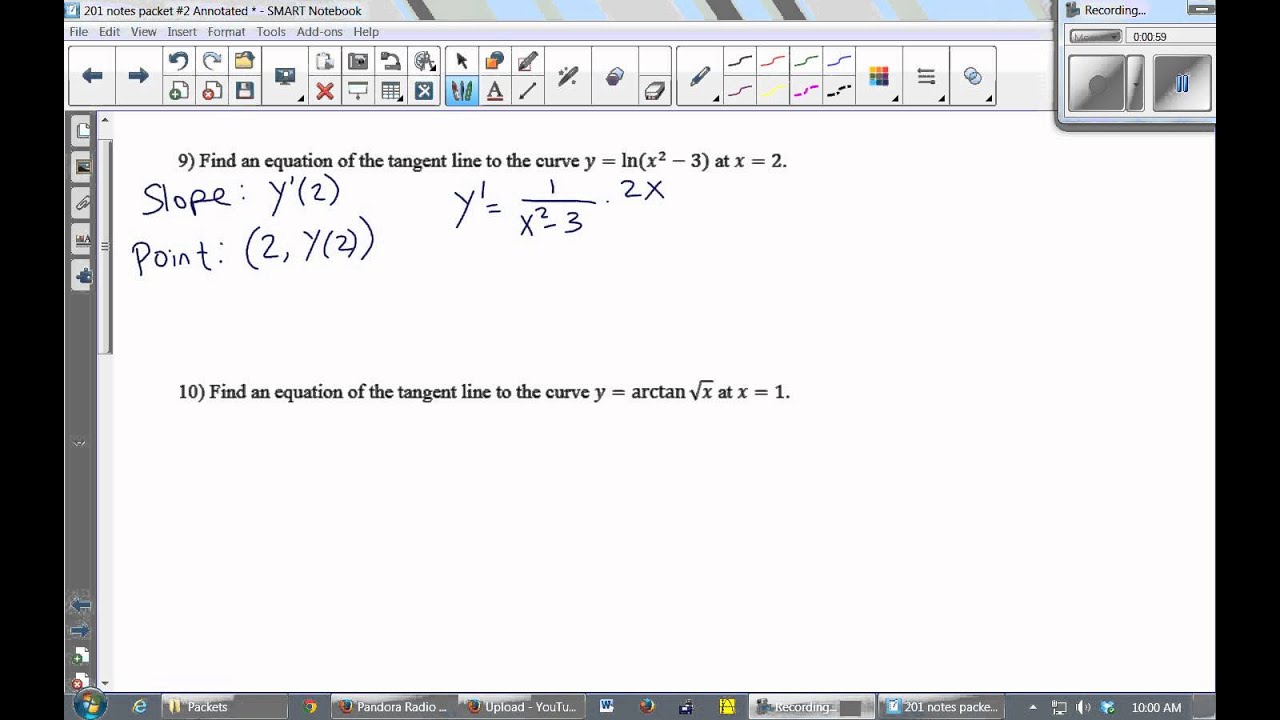Choose the black dashed line style
The height and width of the screenshot is (720, 1280).
tap(839, 91)
